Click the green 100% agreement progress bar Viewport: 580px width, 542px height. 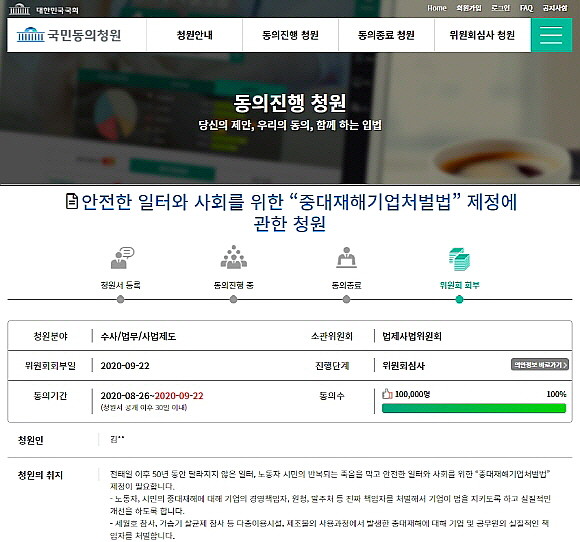(x=474, y=408)
